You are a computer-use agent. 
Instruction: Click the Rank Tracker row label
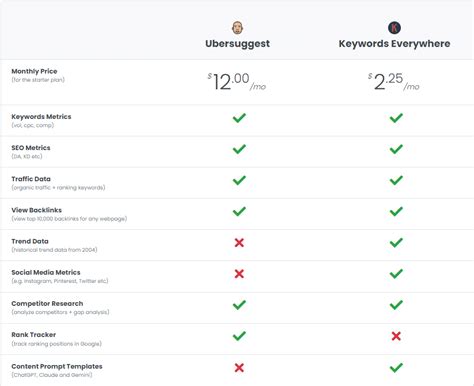pyautogui.click(x=34, y=335)
